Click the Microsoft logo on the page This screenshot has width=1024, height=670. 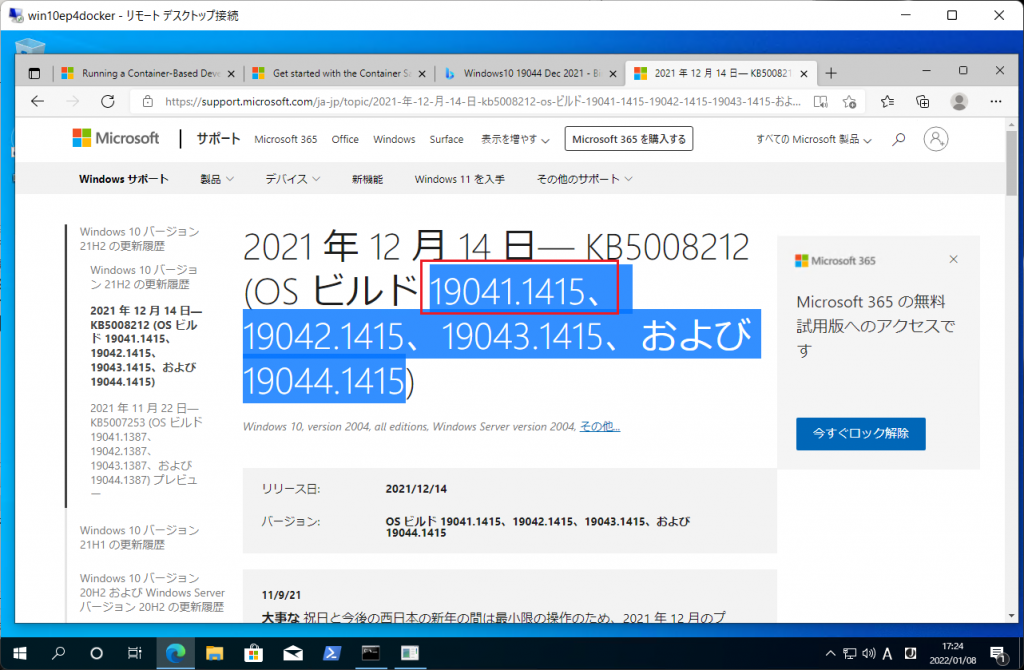coord(116,138)
